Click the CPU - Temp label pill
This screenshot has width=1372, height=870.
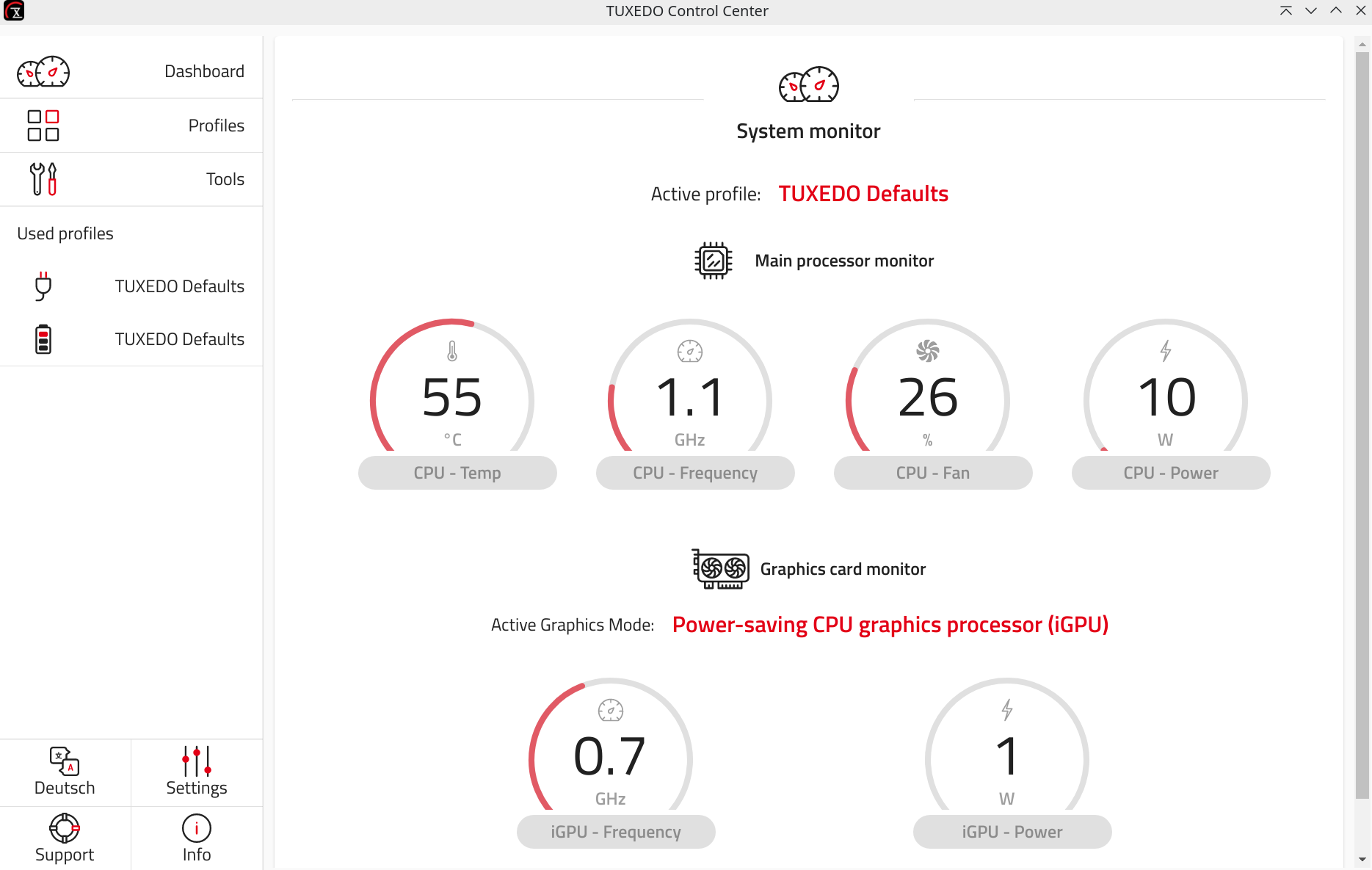tap(457, 473)
